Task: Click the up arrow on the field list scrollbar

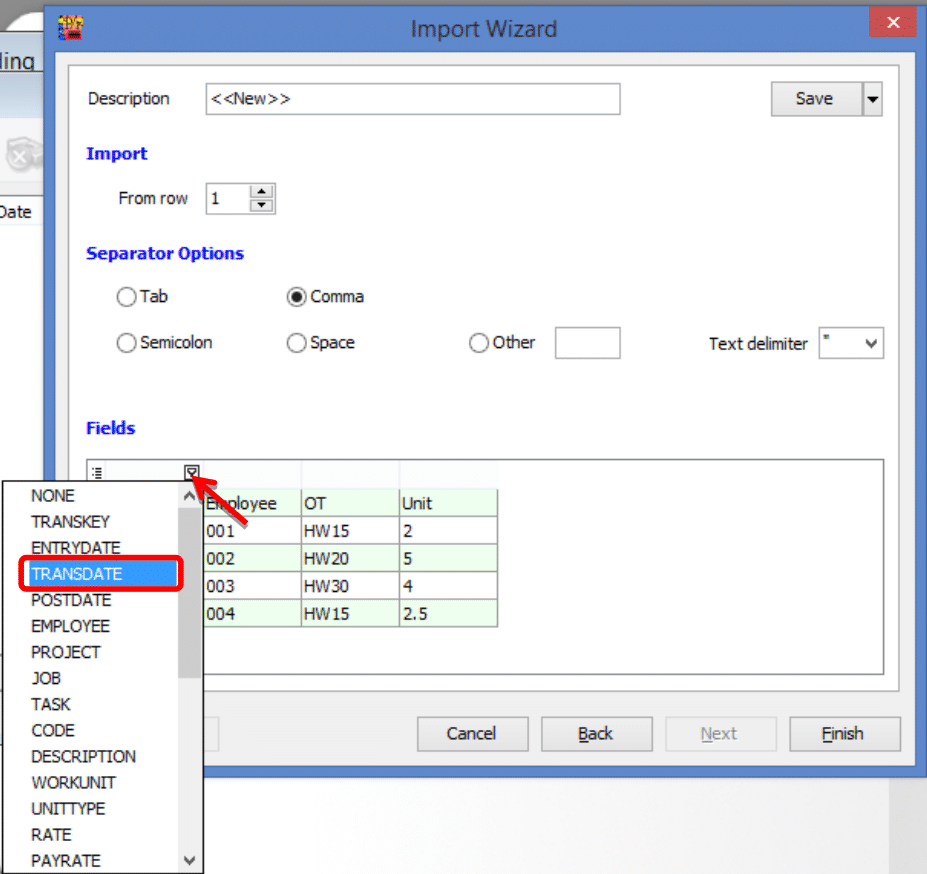Action: (x=189, y=494)
